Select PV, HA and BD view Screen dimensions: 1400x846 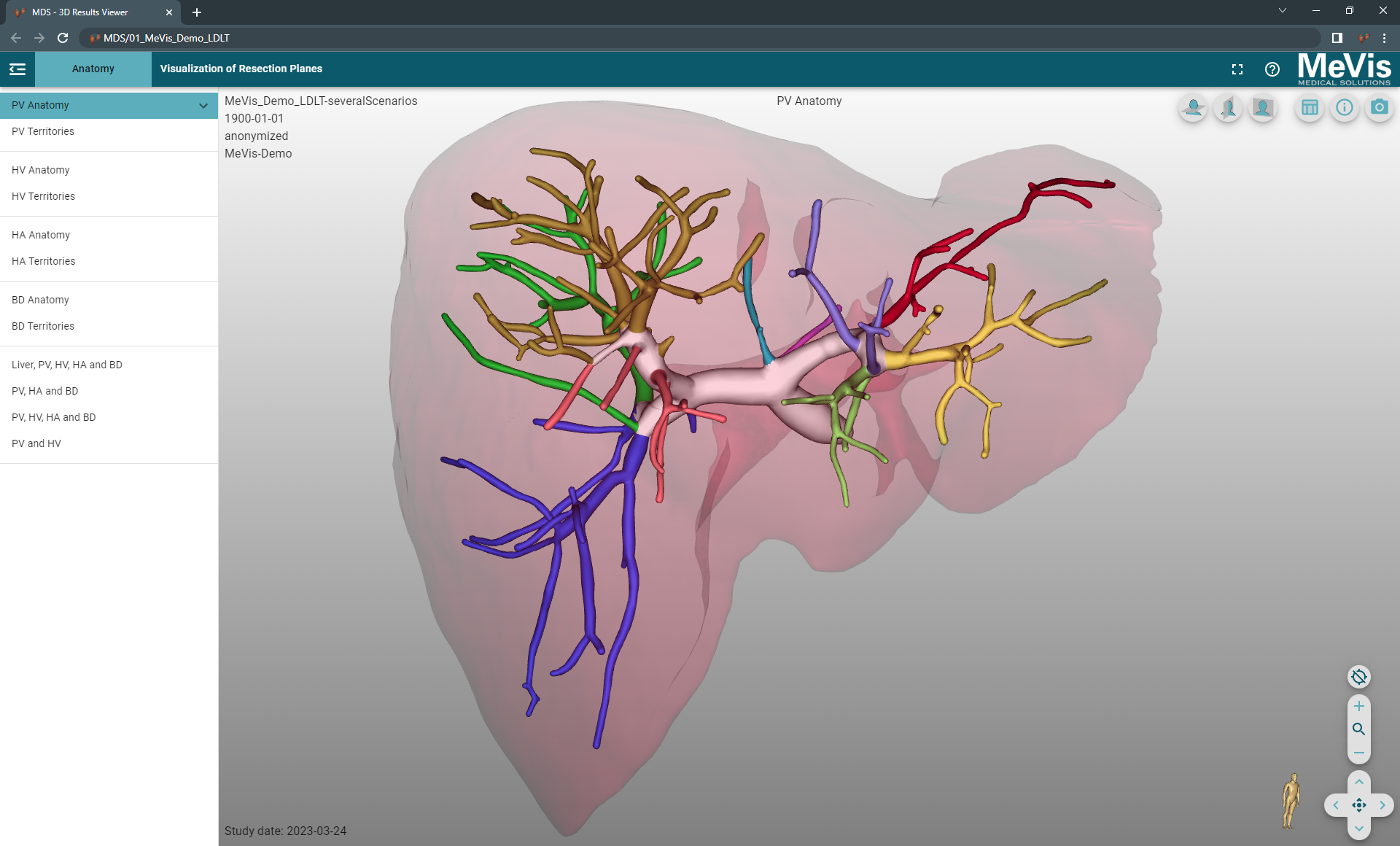pos(109,392)
